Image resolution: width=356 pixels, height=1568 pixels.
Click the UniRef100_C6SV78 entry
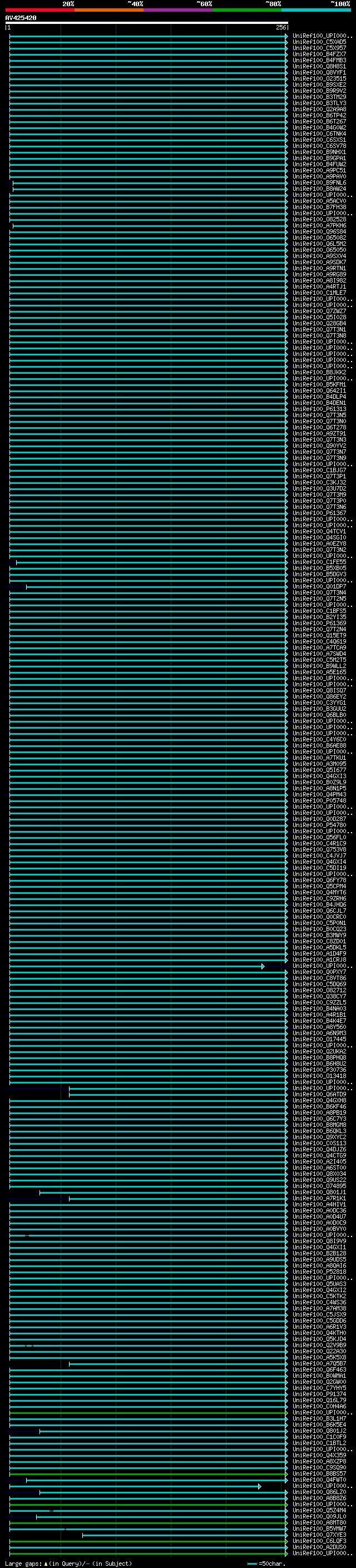[319, 146]
